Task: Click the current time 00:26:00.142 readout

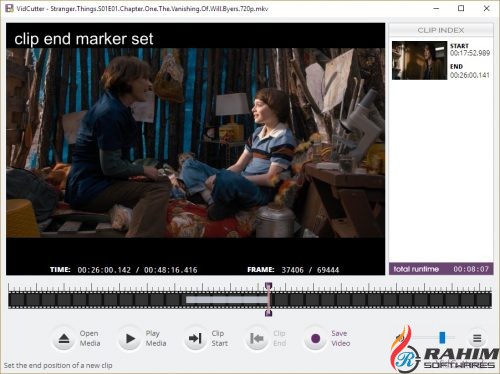Action: (x=104, y=270)
